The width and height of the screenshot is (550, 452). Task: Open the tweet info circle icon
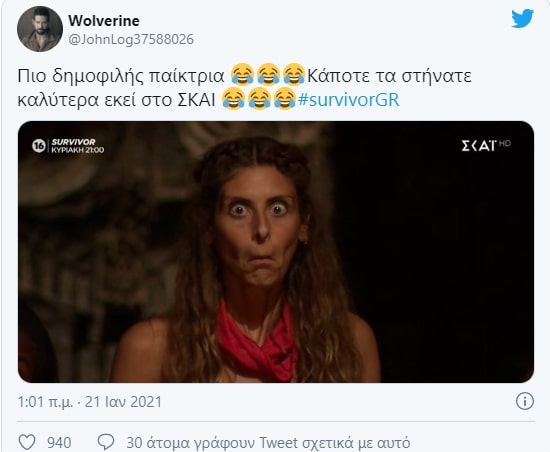[525, 401]
